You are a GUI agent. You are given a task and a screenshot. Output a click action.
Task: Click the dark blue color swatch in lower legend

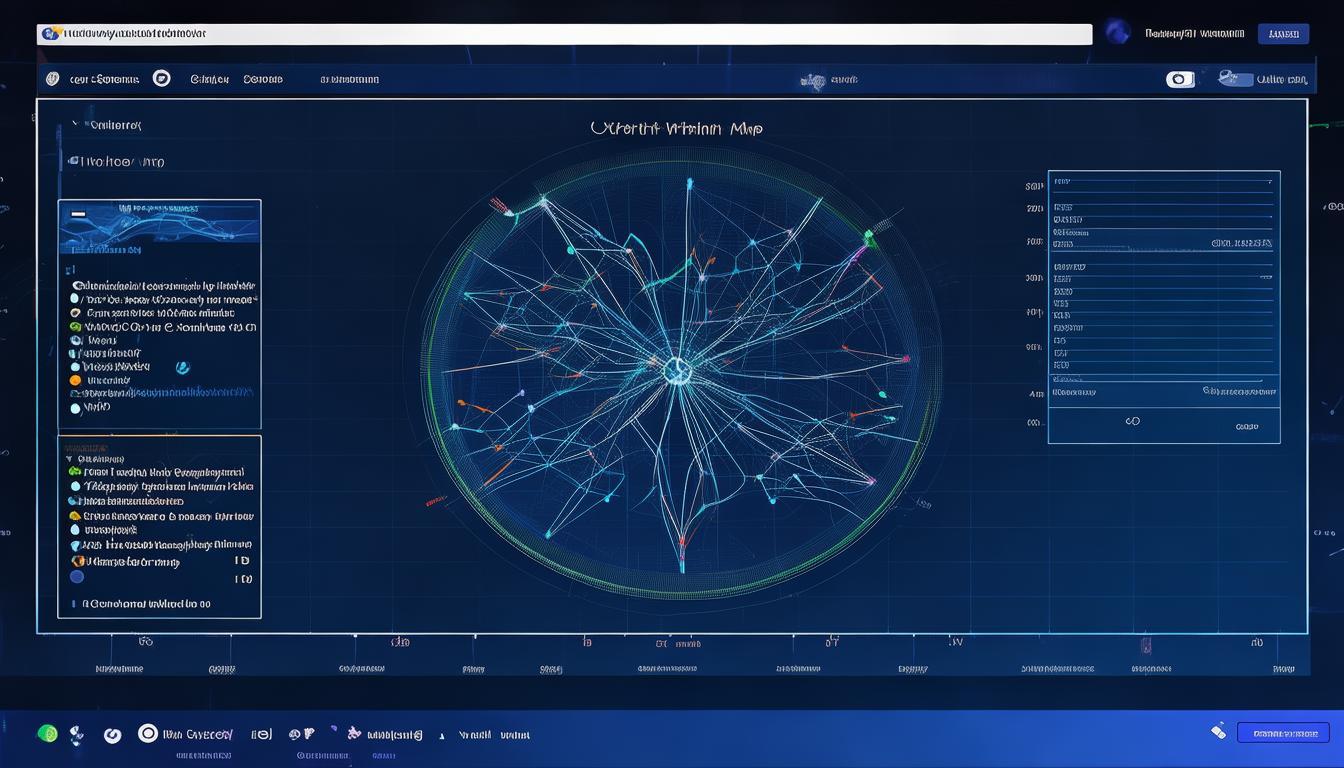tap(77, 577)
